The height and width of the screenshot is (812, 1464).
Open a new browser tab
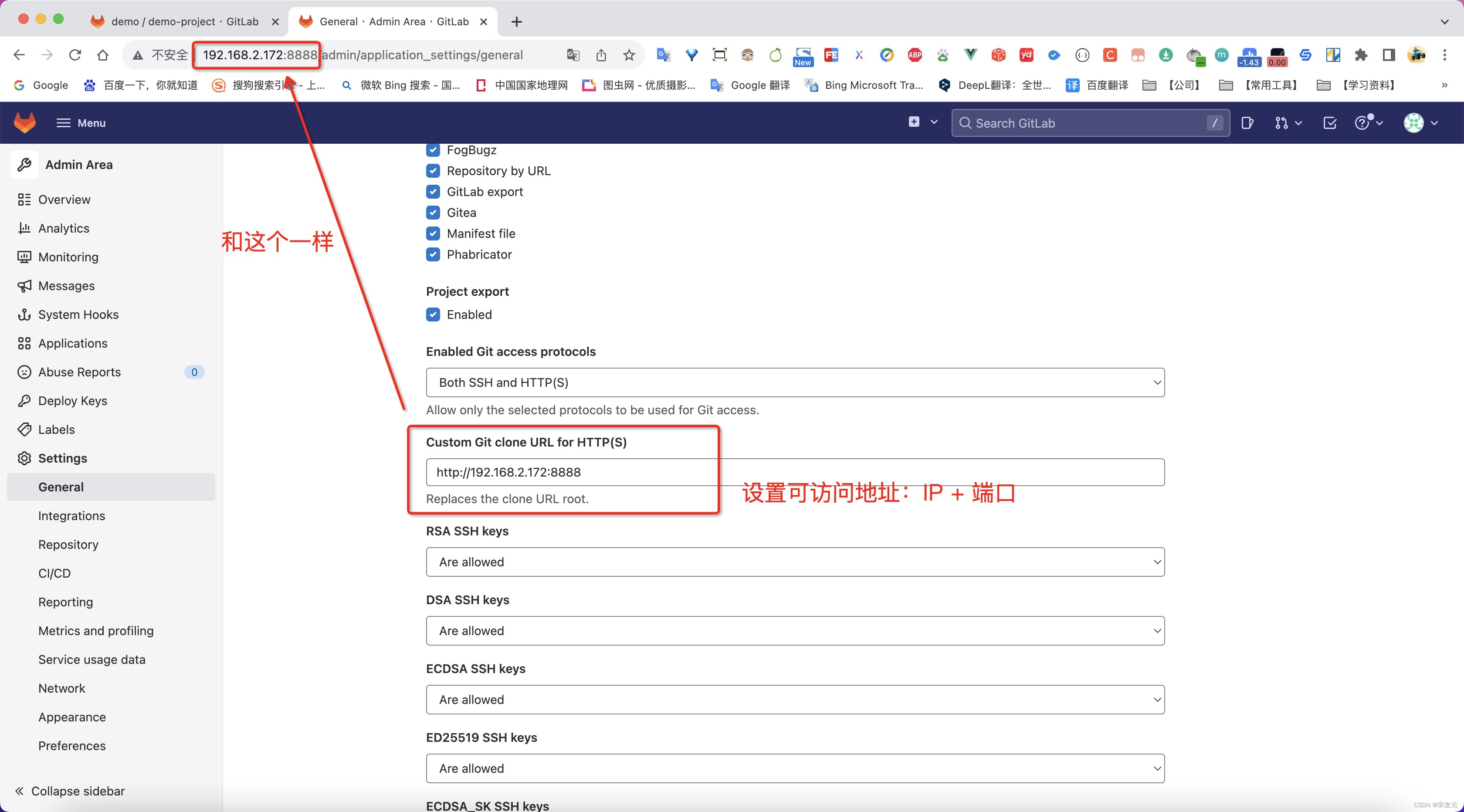pos(516,22)
